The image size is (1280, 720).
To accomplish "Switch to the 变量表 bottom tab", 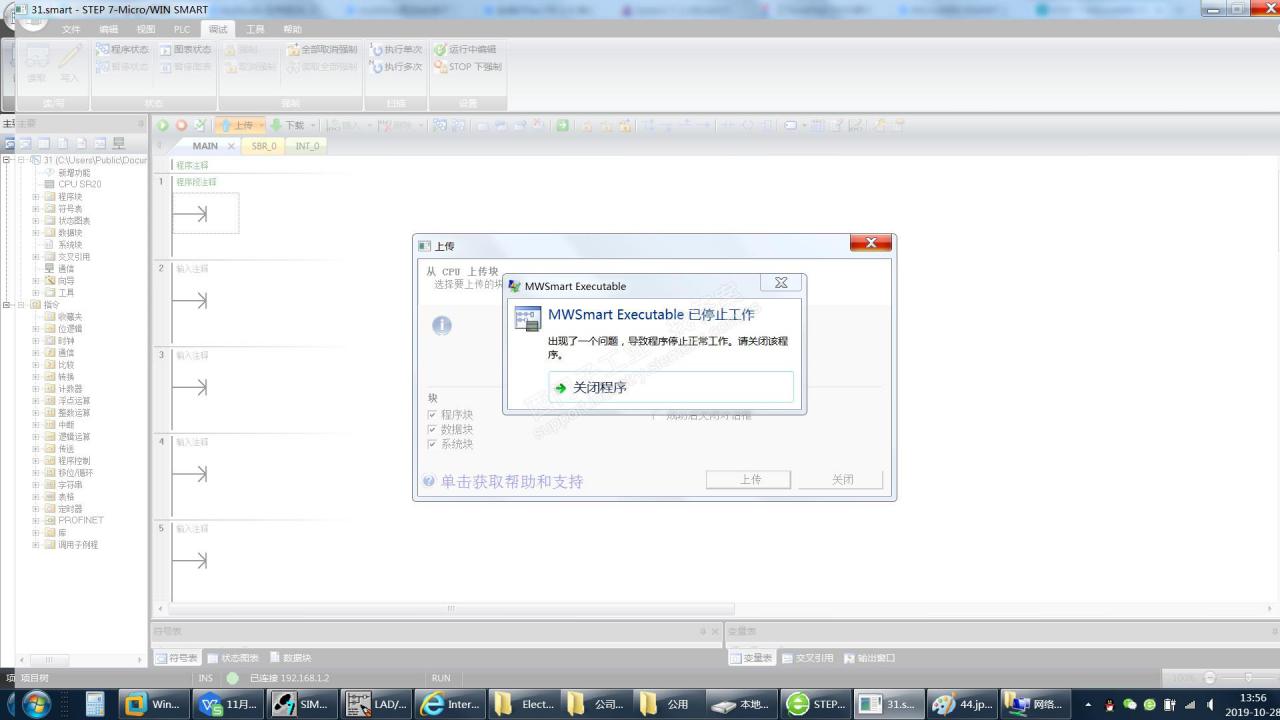I will click(x=751, y=658).
